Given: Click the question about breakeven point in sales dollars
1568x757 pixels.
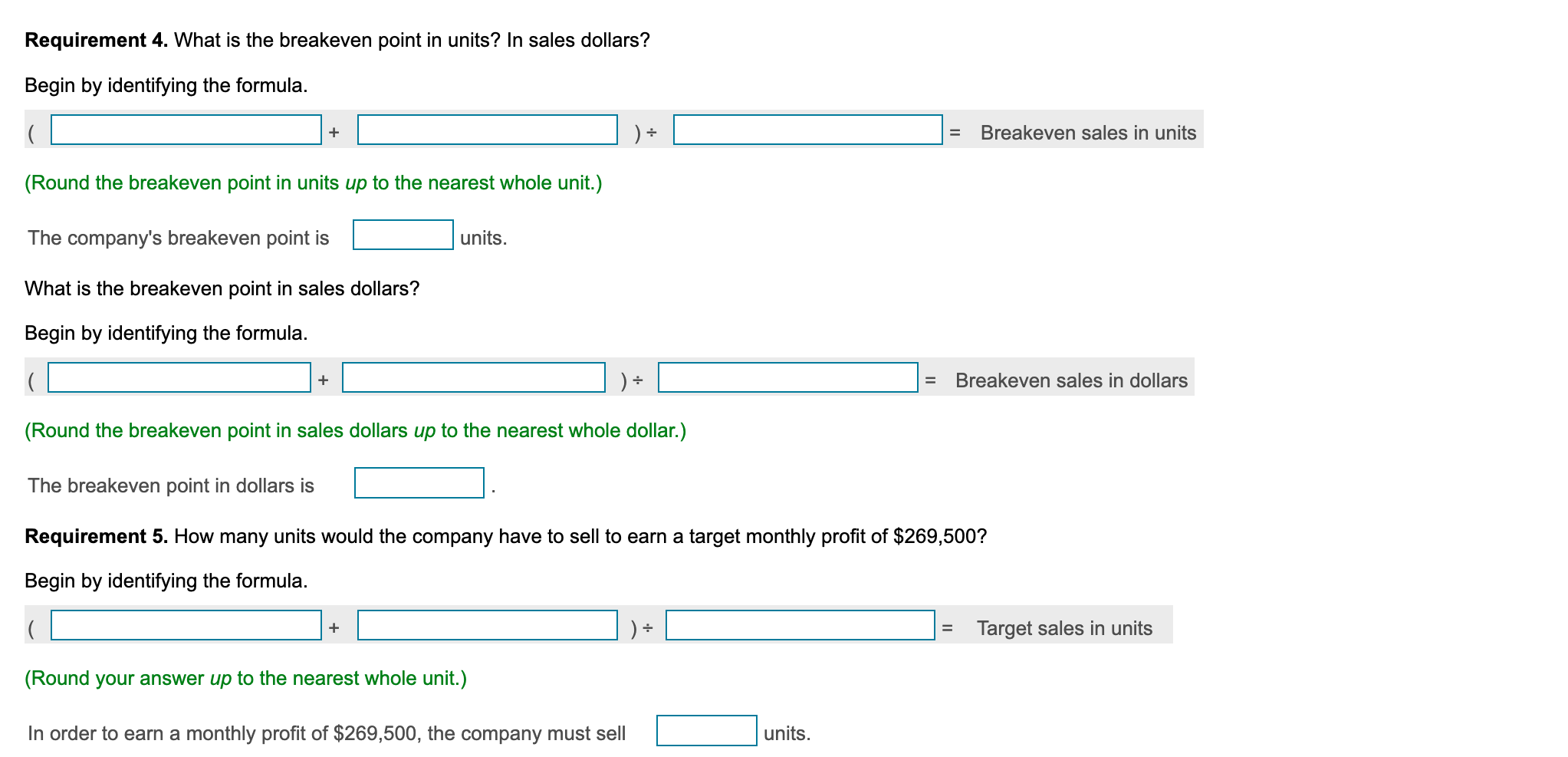Looking at the screenshot, I should coord(222,288).
